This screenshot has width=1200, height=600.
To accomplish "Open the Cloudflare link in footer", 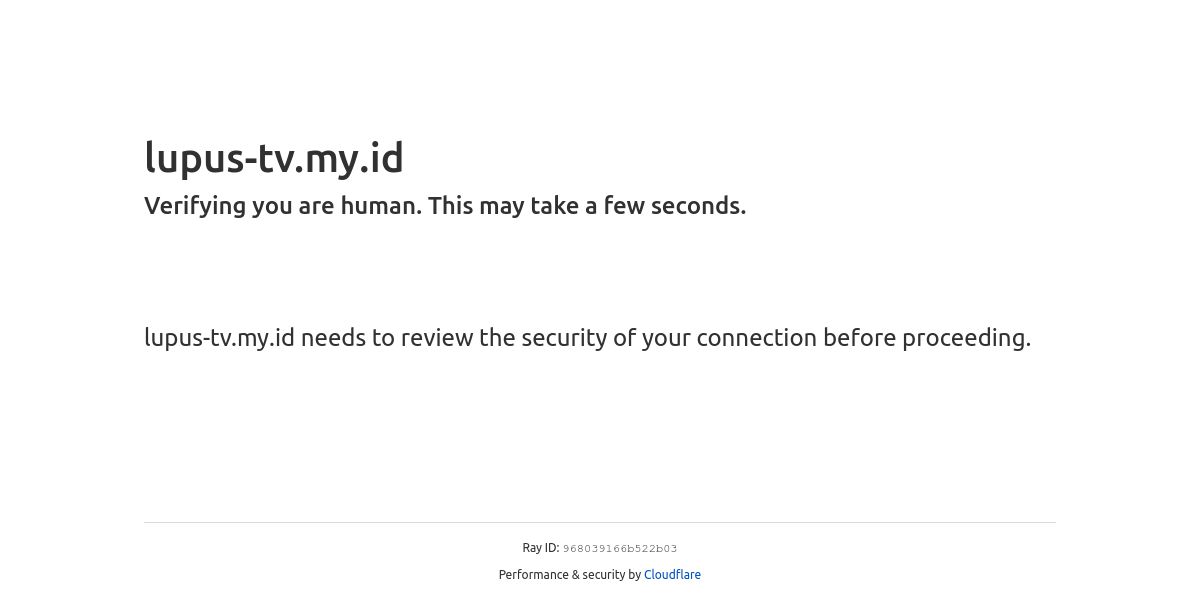I will pyautogui.click(x=672, y=575).
